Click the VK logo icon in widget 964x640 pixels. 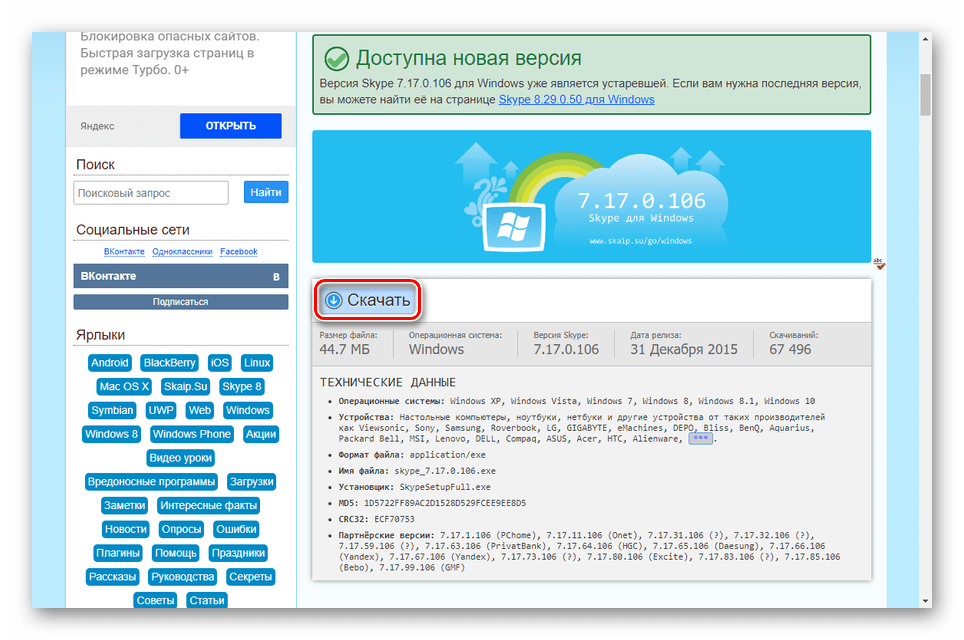click(x=276, y=277)
